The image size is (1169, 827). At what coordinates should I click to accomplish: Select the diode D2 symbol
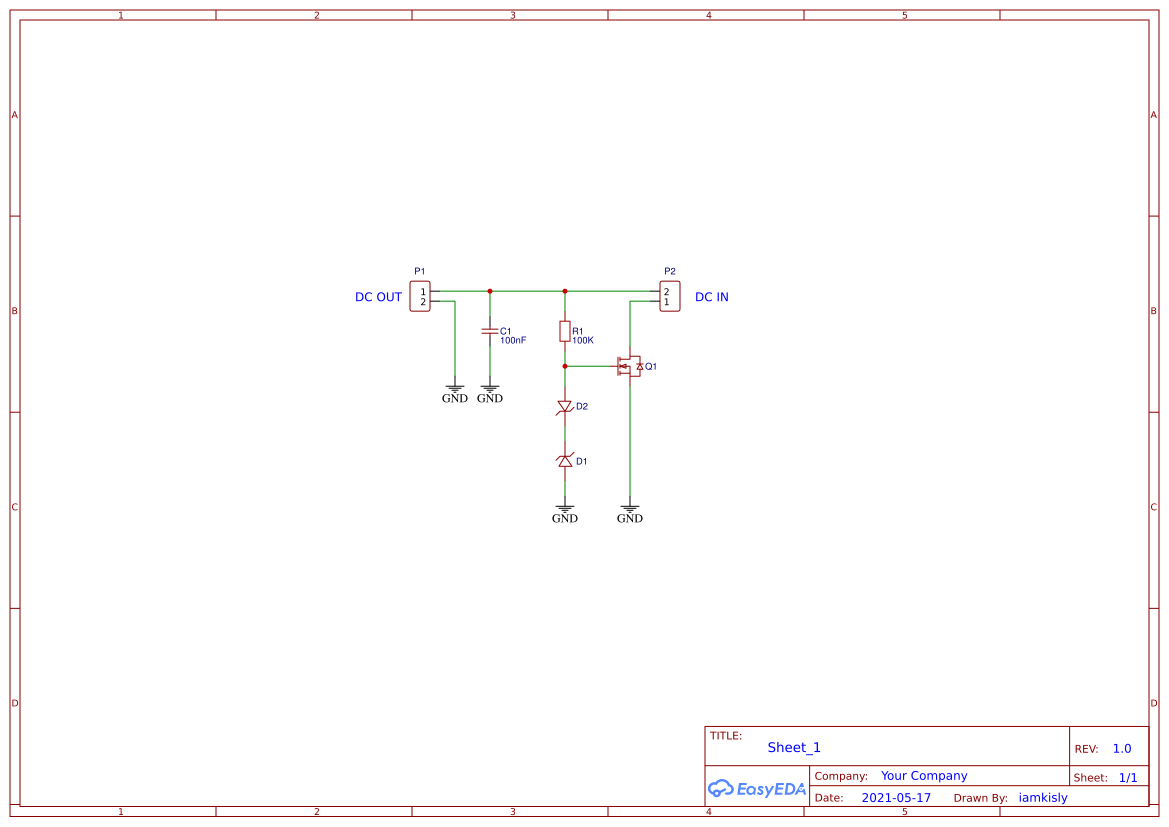565,406
